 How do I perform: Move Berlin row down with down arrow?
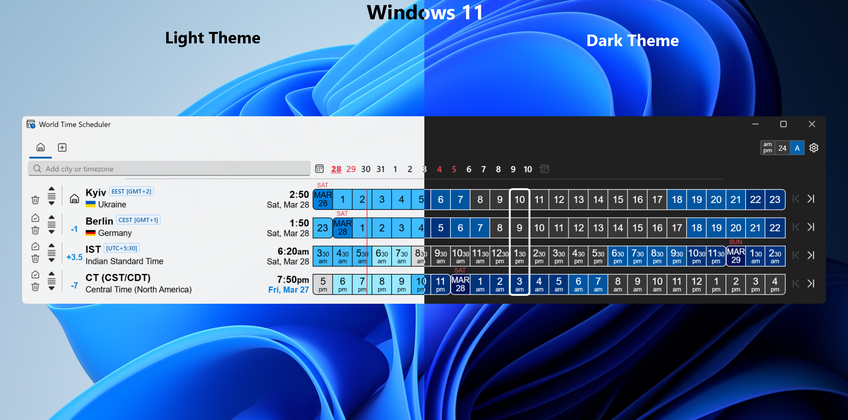tap(51, 232)
